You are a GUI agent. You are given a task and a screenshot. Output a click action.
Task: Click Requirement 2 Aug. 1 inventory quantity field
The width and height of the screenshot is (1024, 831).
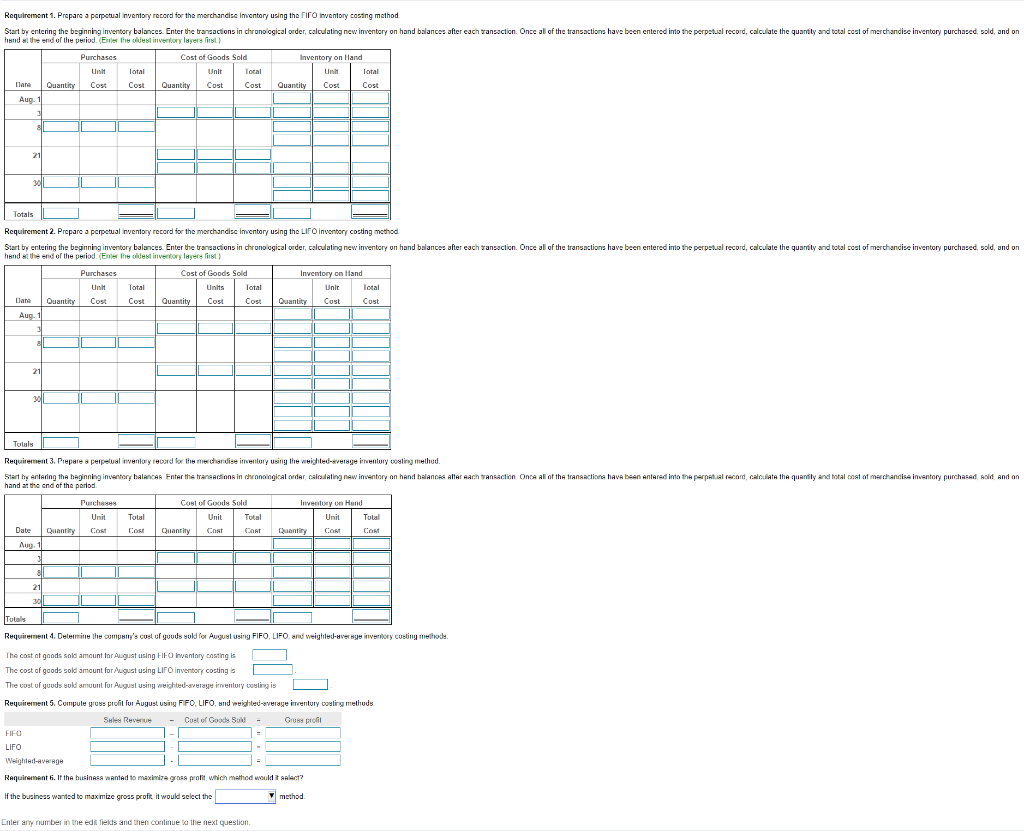pos(293,314)
